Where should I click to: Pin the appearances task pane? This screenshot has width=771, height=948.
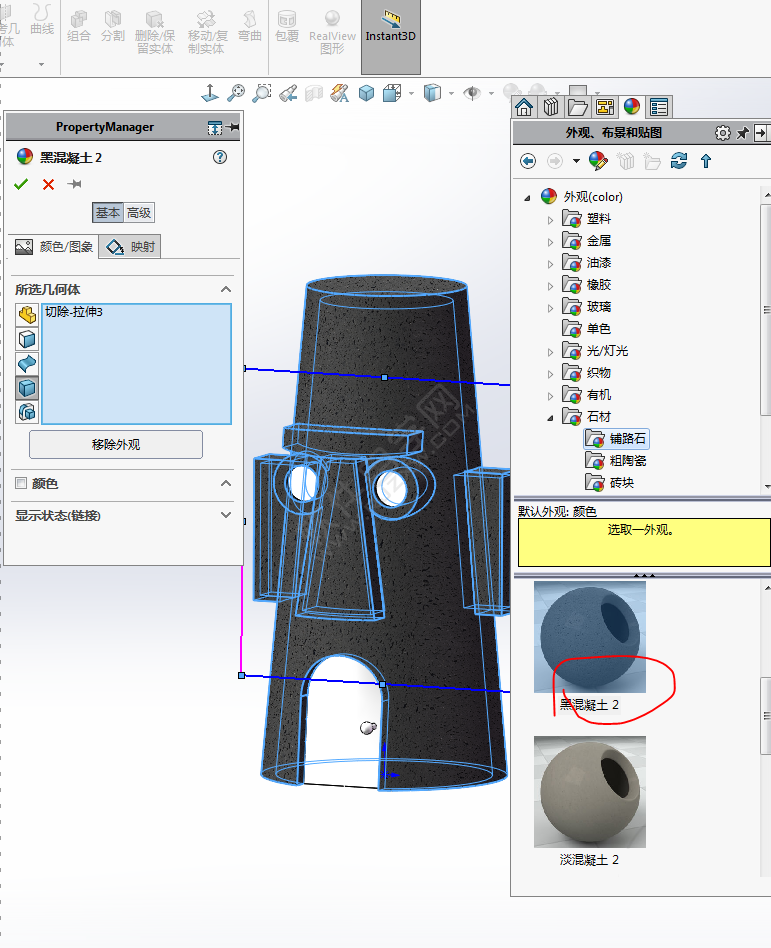click(x=743, y=133)
